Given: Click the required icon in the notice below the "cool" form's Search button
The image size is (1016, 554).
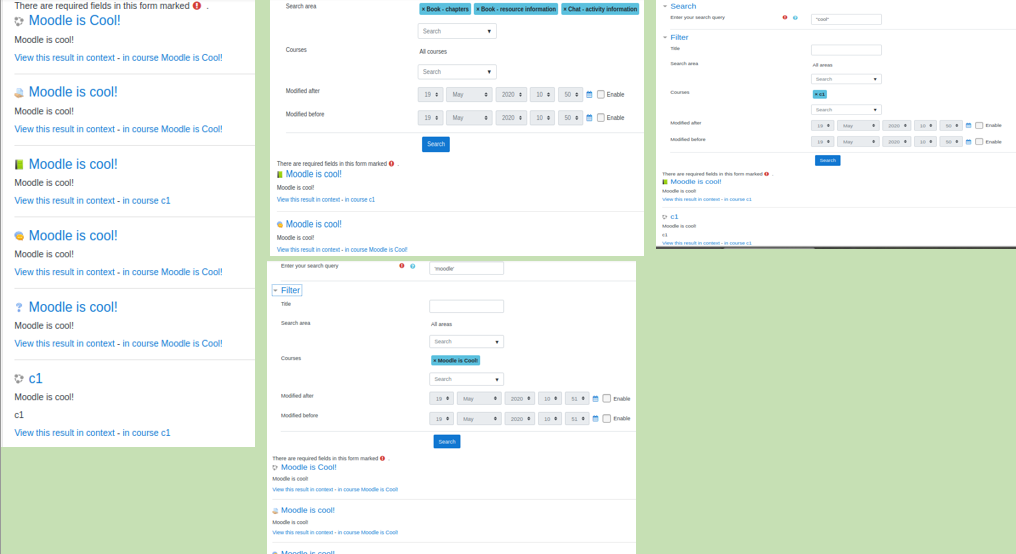Looking at the screenshot, I should pos(767,174).
